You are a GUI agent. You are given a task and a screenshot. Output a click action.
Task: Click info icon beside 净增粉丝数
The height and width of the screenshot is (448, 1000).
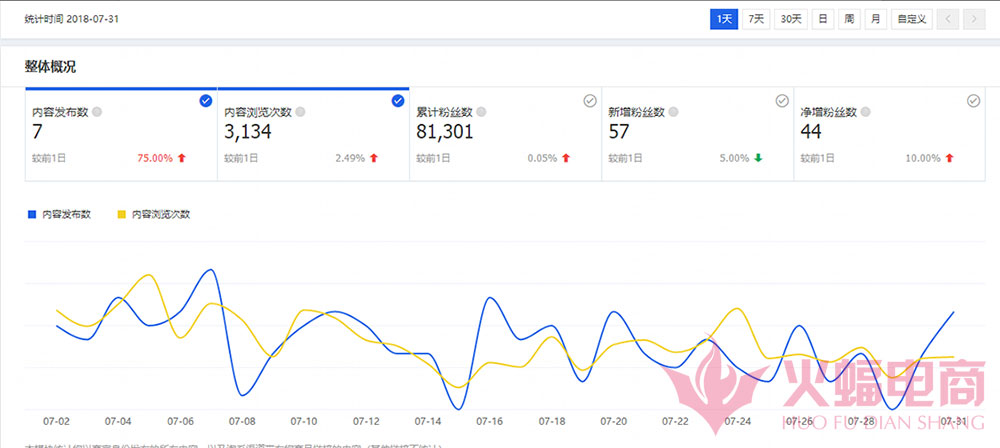[866, 113]
